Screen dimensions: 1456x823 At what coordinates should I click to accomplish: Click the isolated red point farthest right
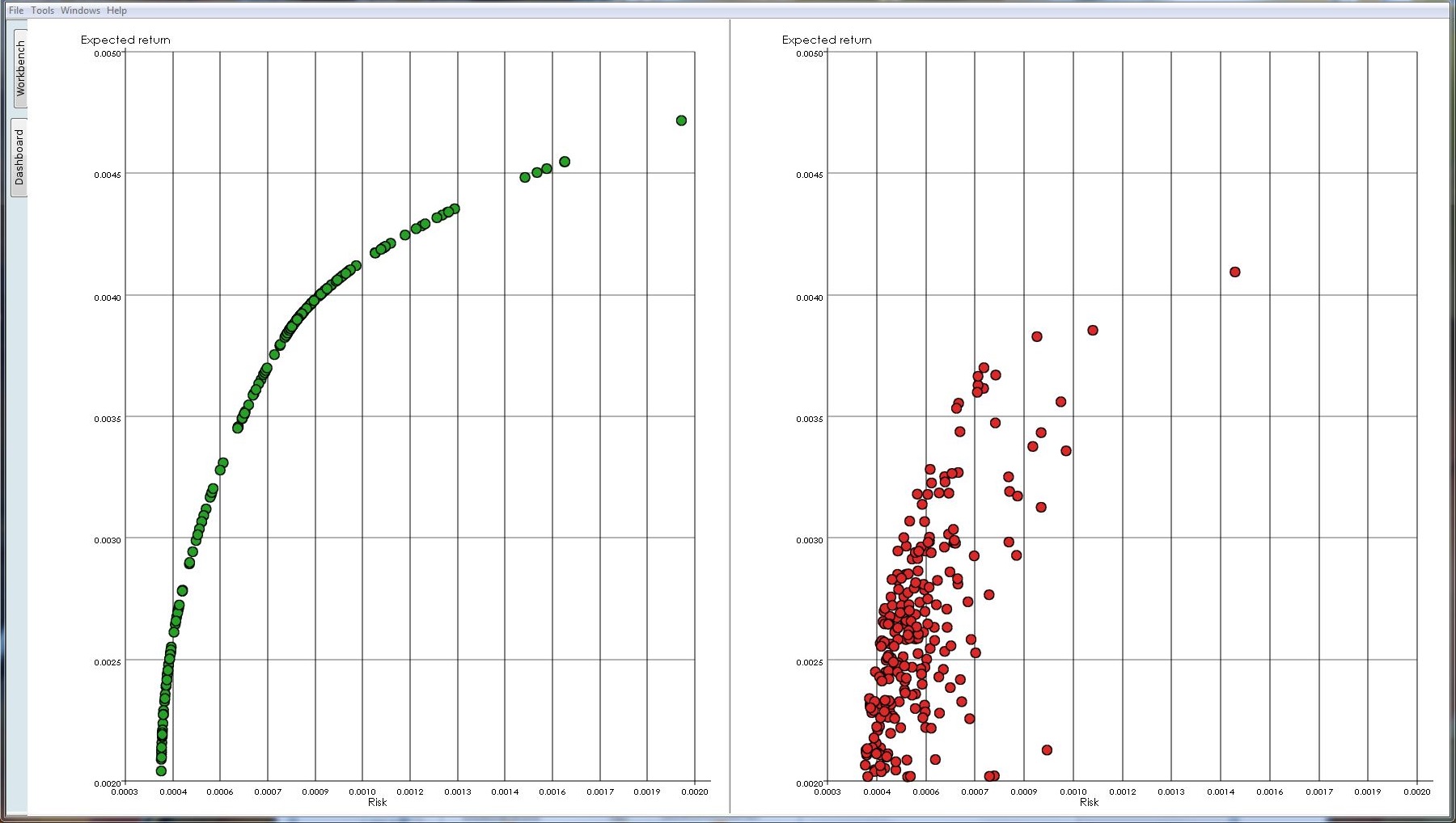click(x=1234, y=272)
